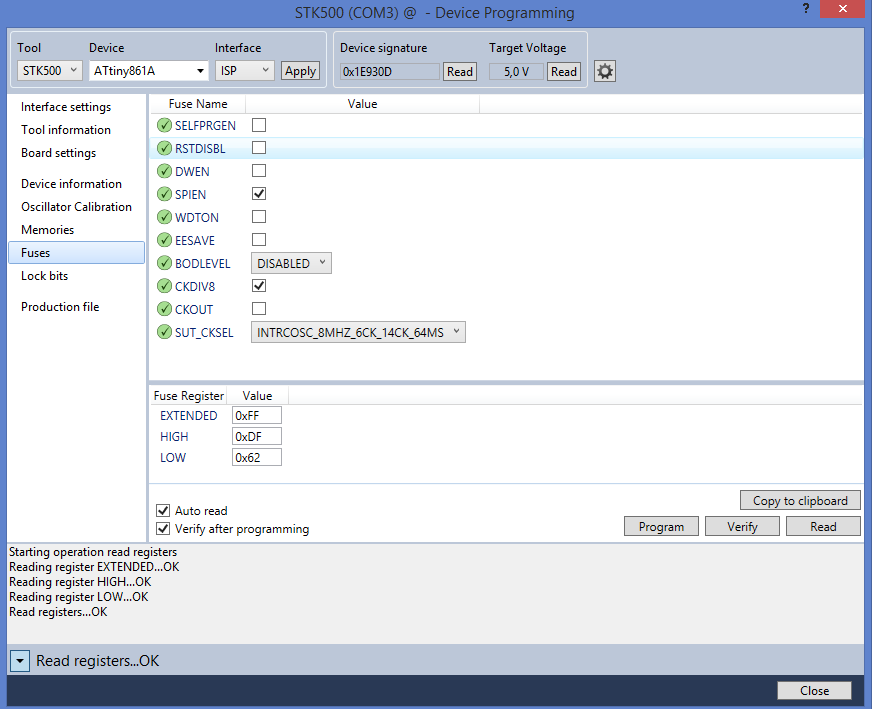
Task: Open Board settings page
Action: [58, 153]
